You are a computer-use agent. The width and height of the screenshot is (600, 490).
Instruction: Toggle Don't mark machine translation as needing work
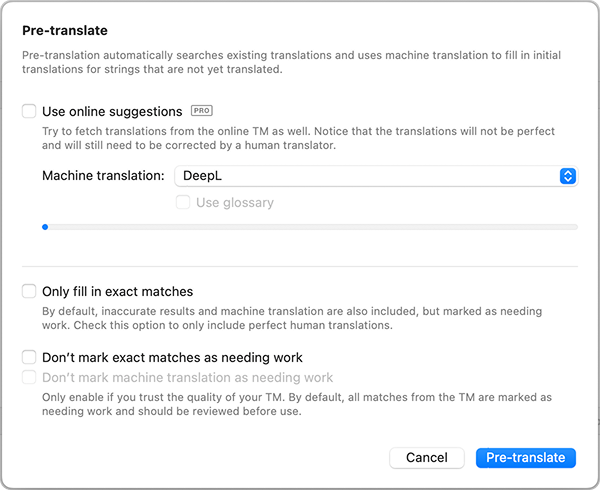coord(30,378)
